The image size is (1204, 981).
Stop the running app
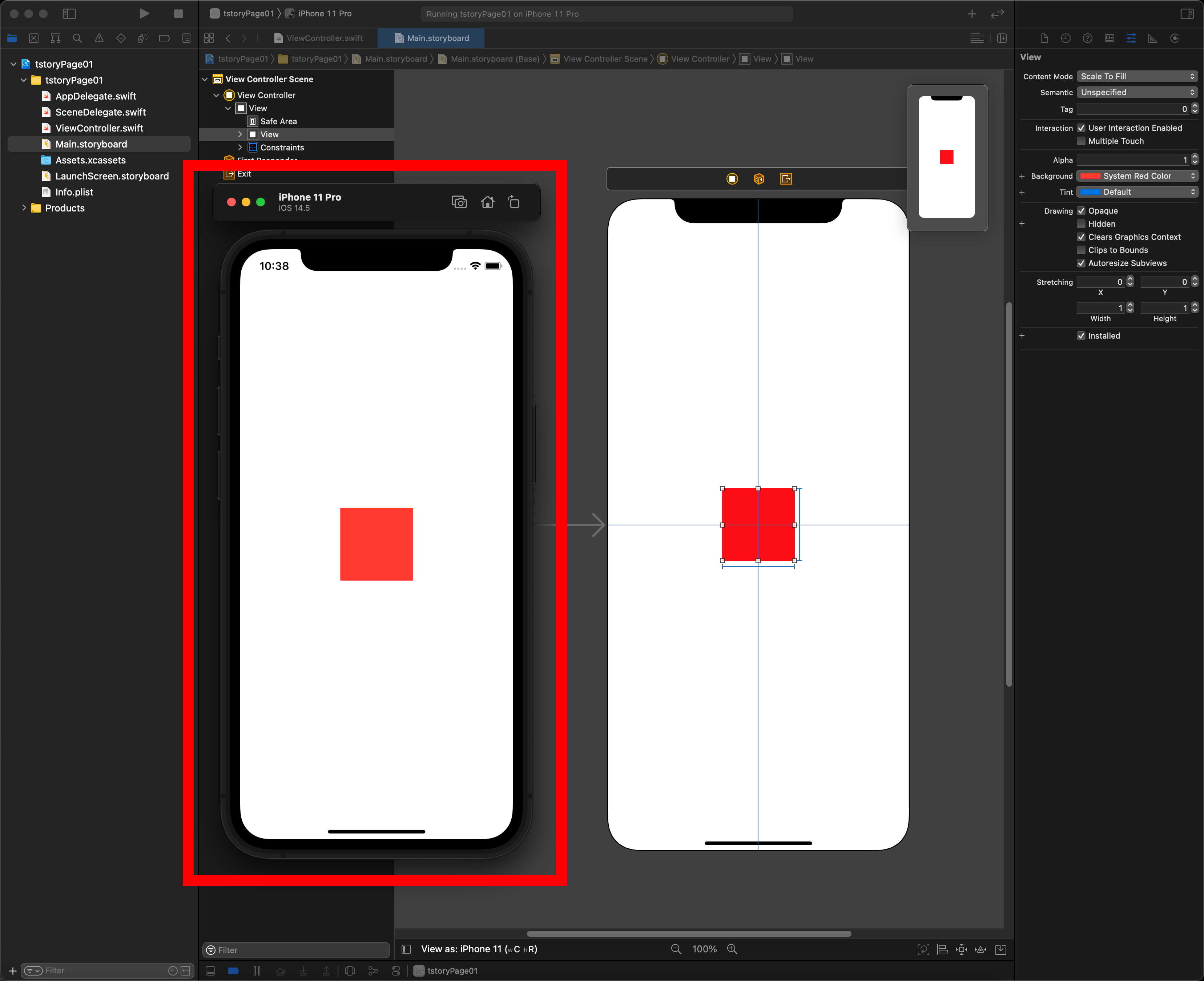(x=178, y=13)
